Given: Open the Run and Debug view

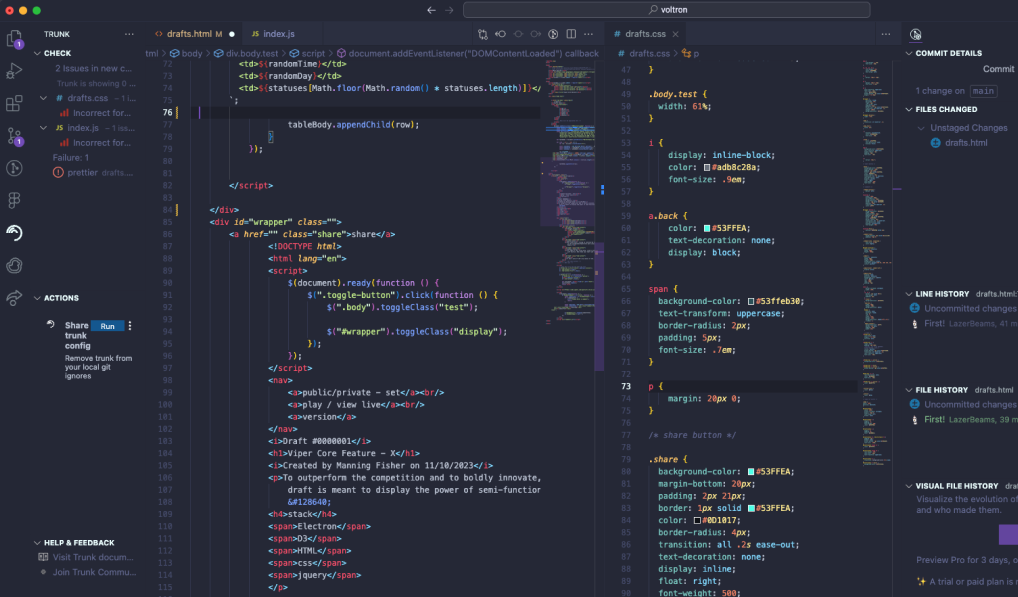Looking at the screenshot, I should [x=14, y=71].
